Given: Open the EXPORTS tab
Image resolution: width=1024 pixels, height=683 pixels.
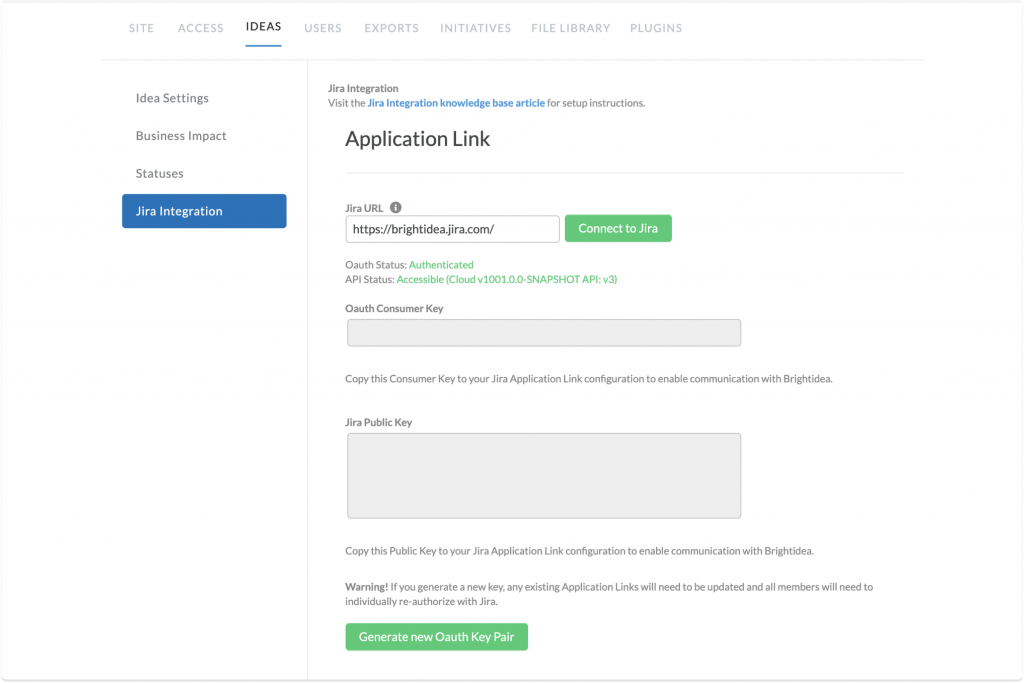Looking at the screenshot, I should tap(391, 28).
